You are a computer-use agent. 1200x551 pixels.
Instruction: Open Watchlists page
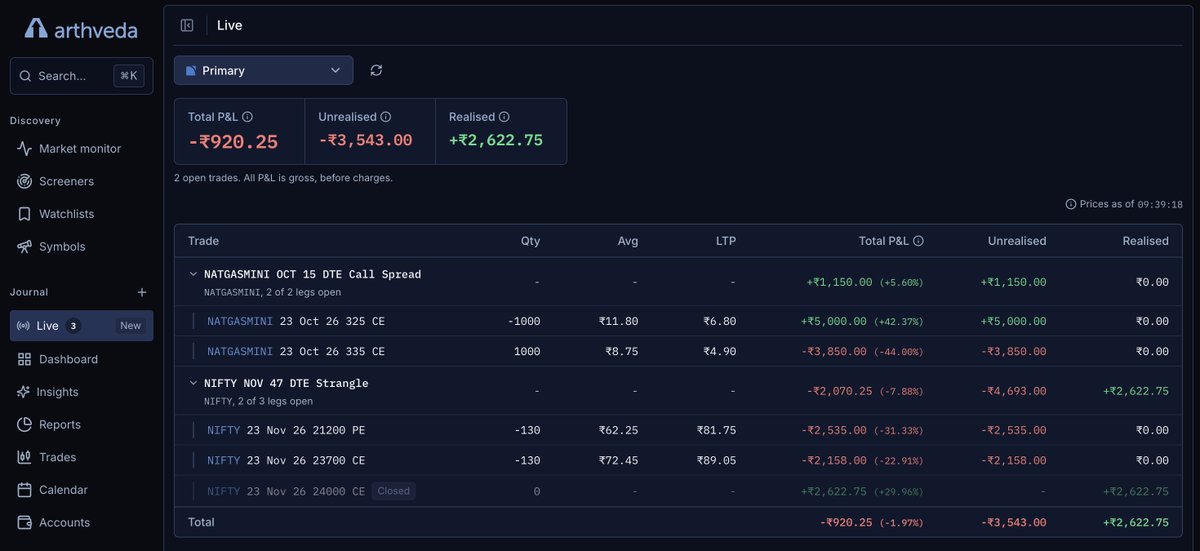click(81, 214)
